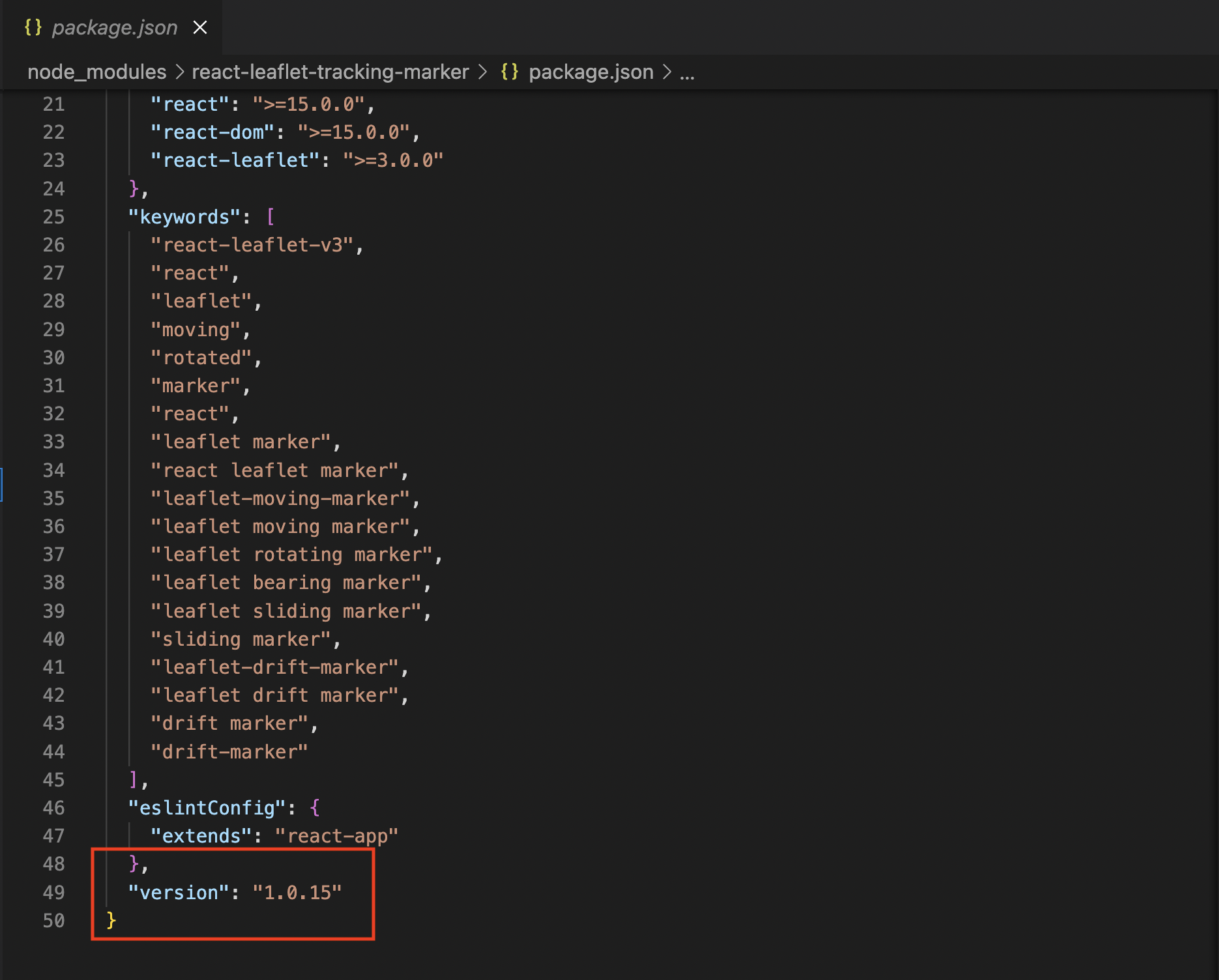The width and height of the screenshot is (1219, 980).
Task: Click the "react-leaflet-v3" keyword
Action: tap(252, 245)
